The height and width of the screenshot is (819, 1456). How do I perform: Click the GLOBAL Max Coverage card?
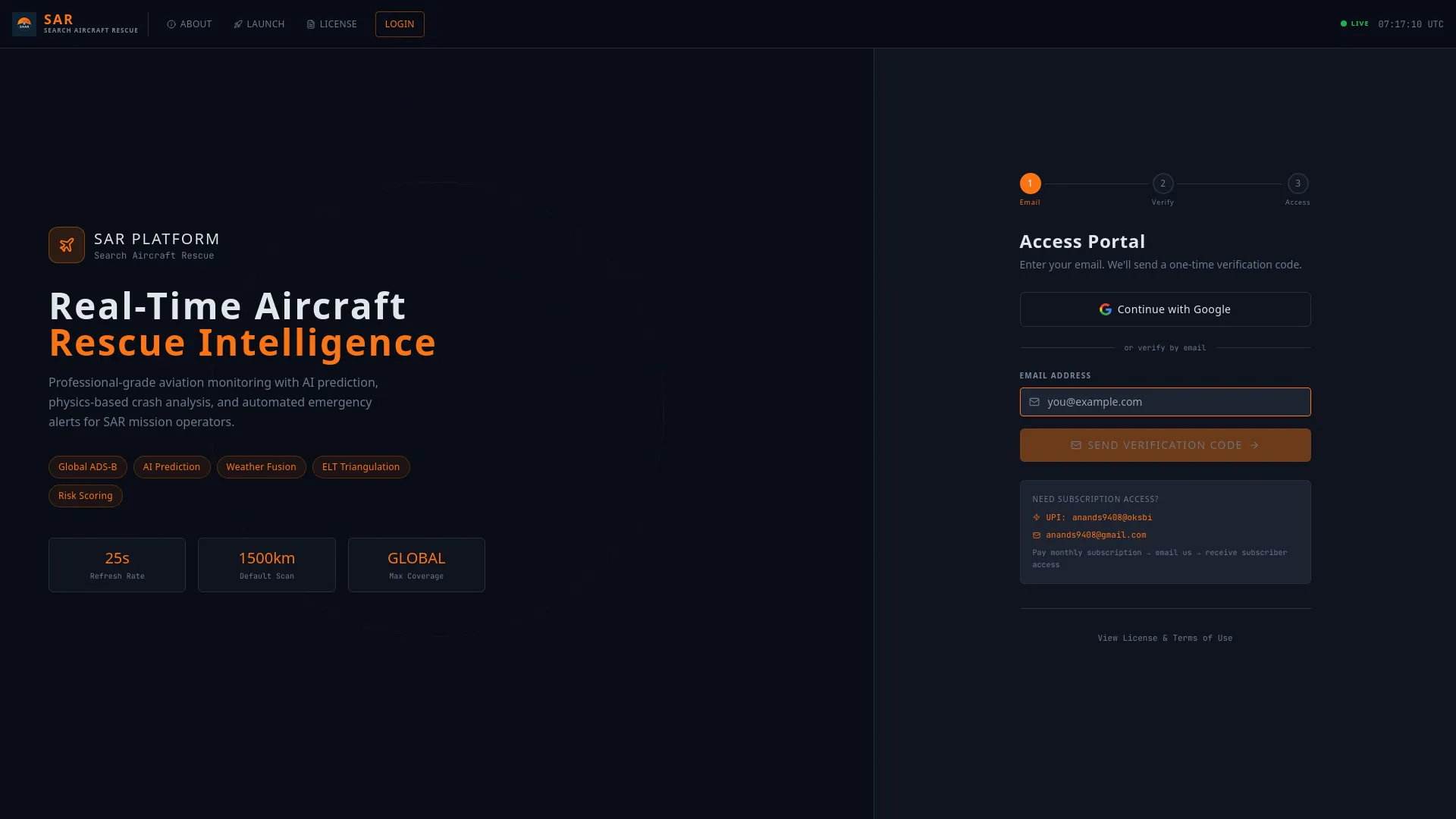click(x=416, y=565)
